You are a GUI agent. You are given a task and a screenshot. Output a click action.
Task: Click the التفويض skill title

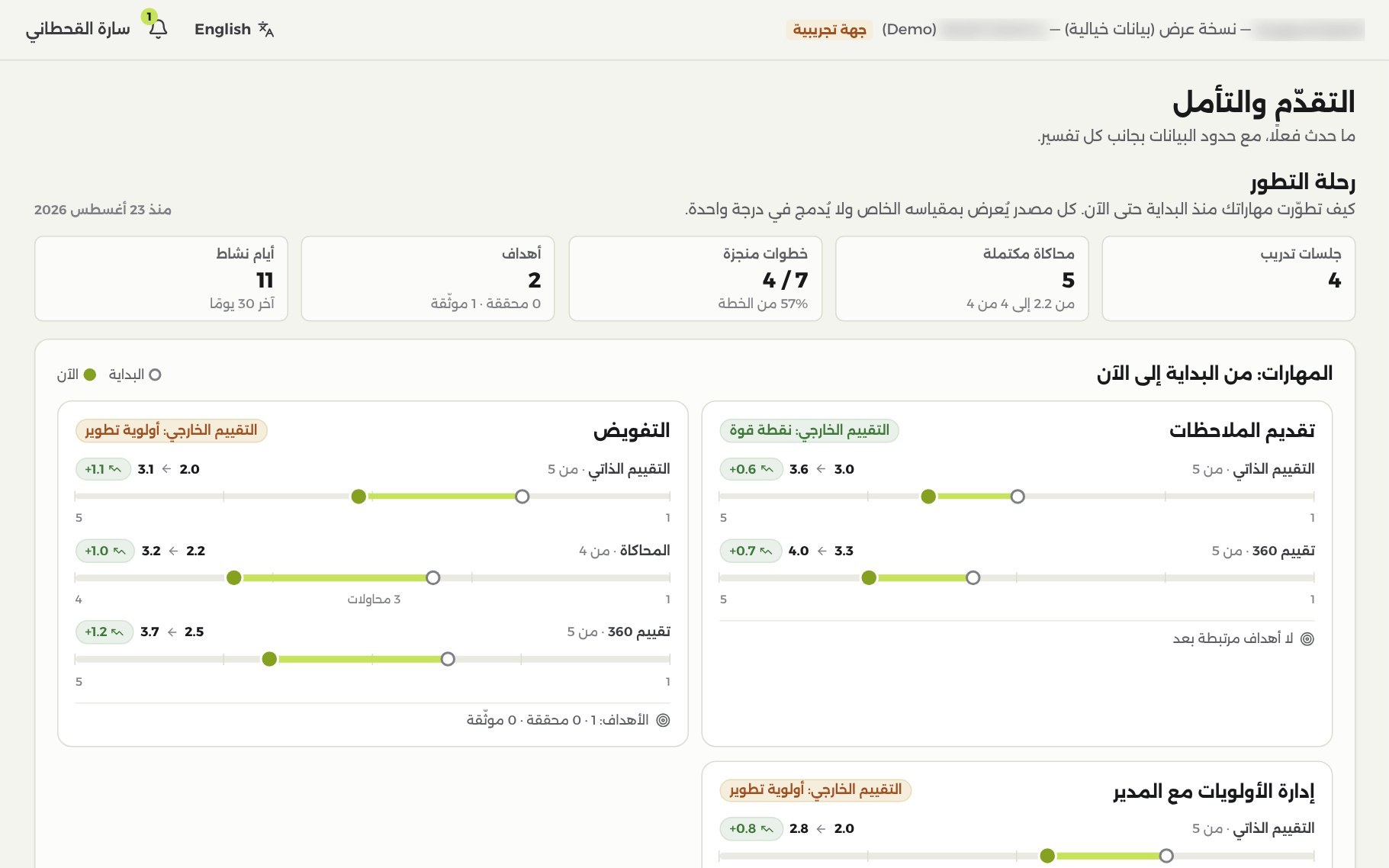[632, 430]
